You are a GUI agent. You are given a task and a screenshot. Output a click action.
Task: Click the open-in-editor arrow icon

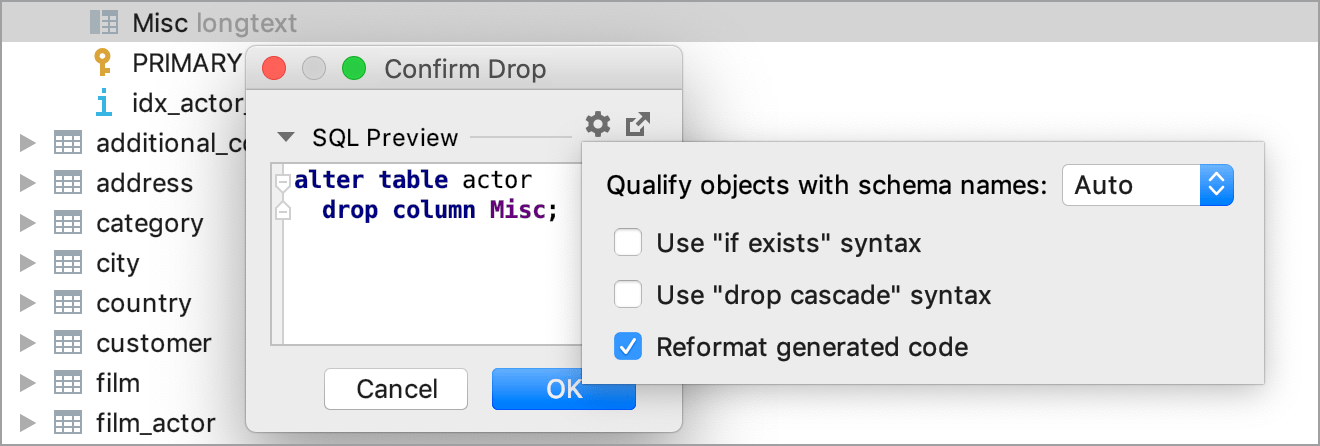tap(638, 124)
